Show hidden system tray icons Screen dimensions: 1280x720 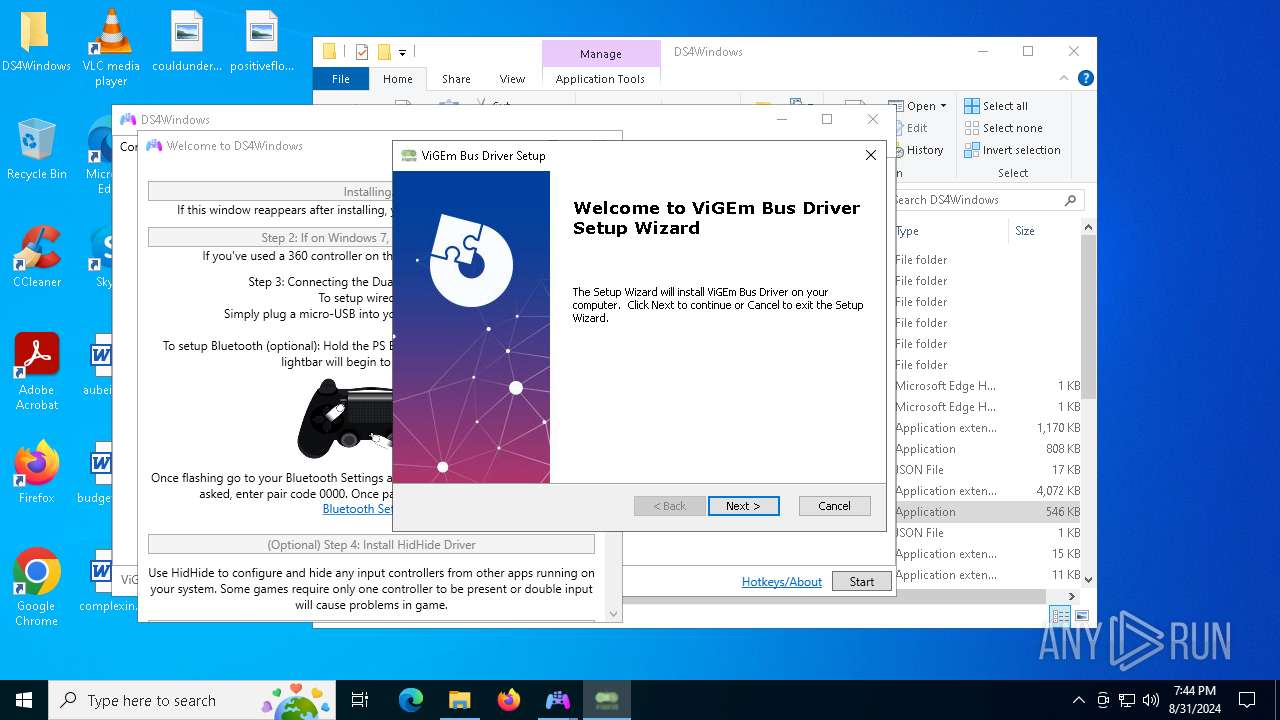point(1078,700)
